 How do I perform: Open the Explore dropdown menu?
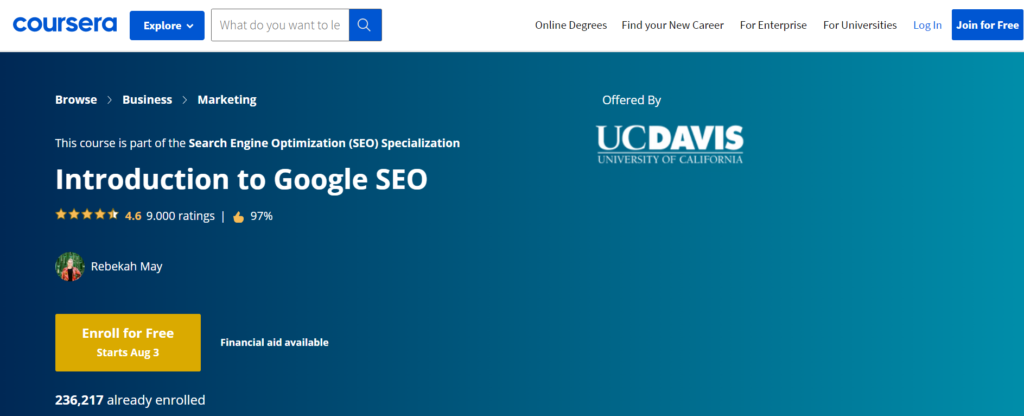[x=167, y=25]
